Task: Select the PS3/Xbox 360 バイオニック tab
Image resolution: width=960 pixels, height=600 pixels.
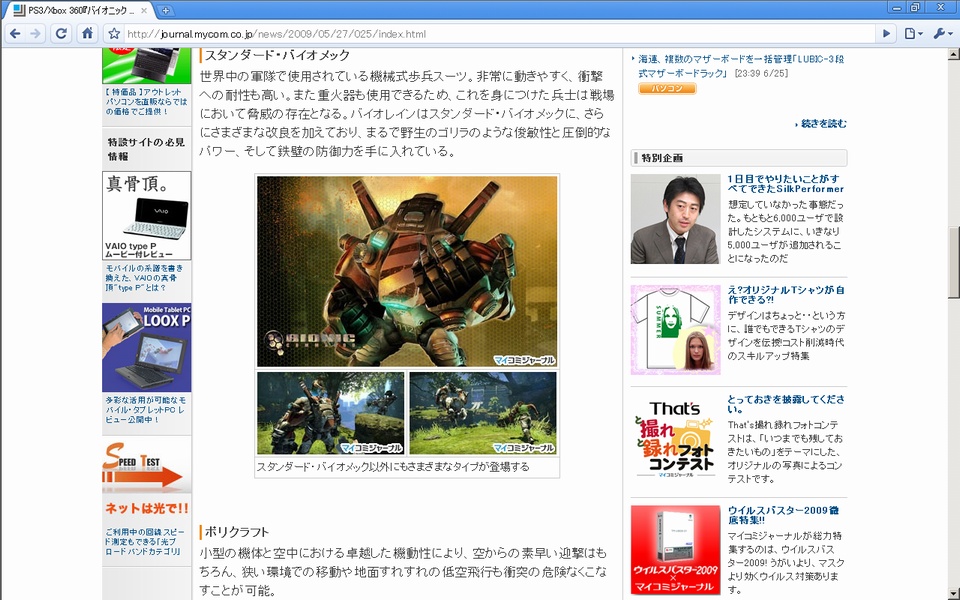Action: 80,10
